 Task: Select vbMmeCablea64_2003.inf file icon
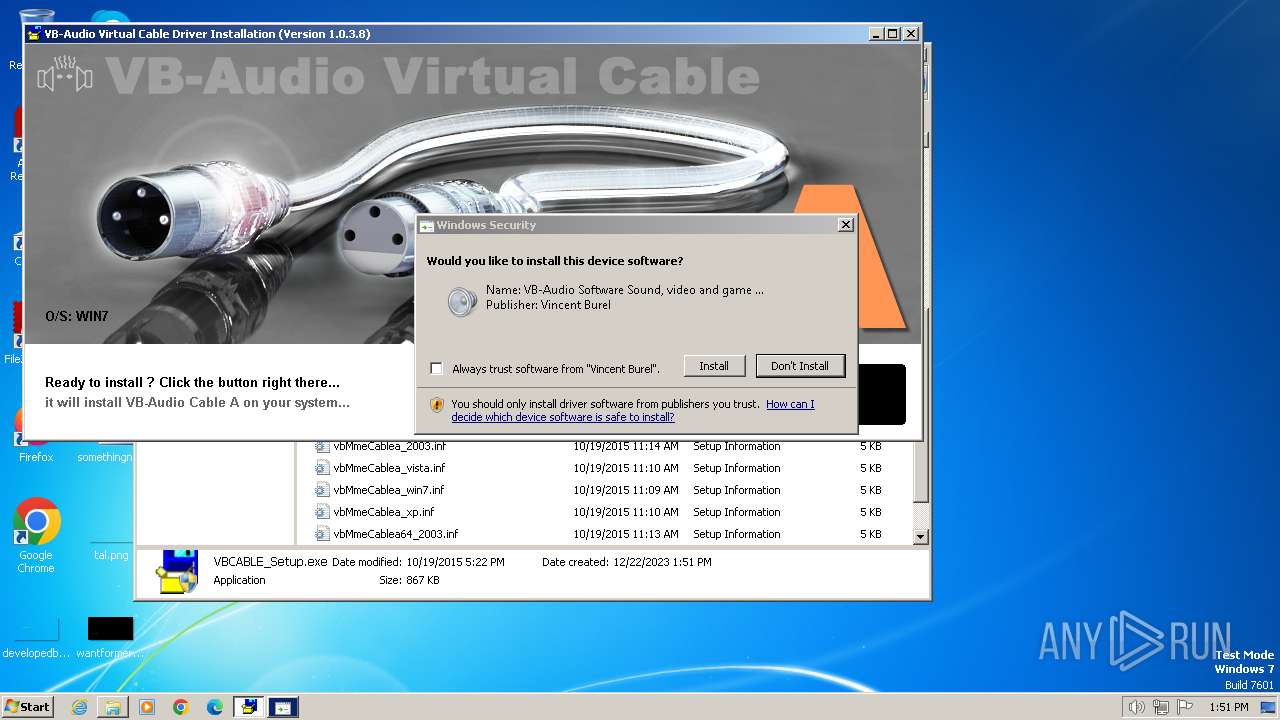click(322, 534)
